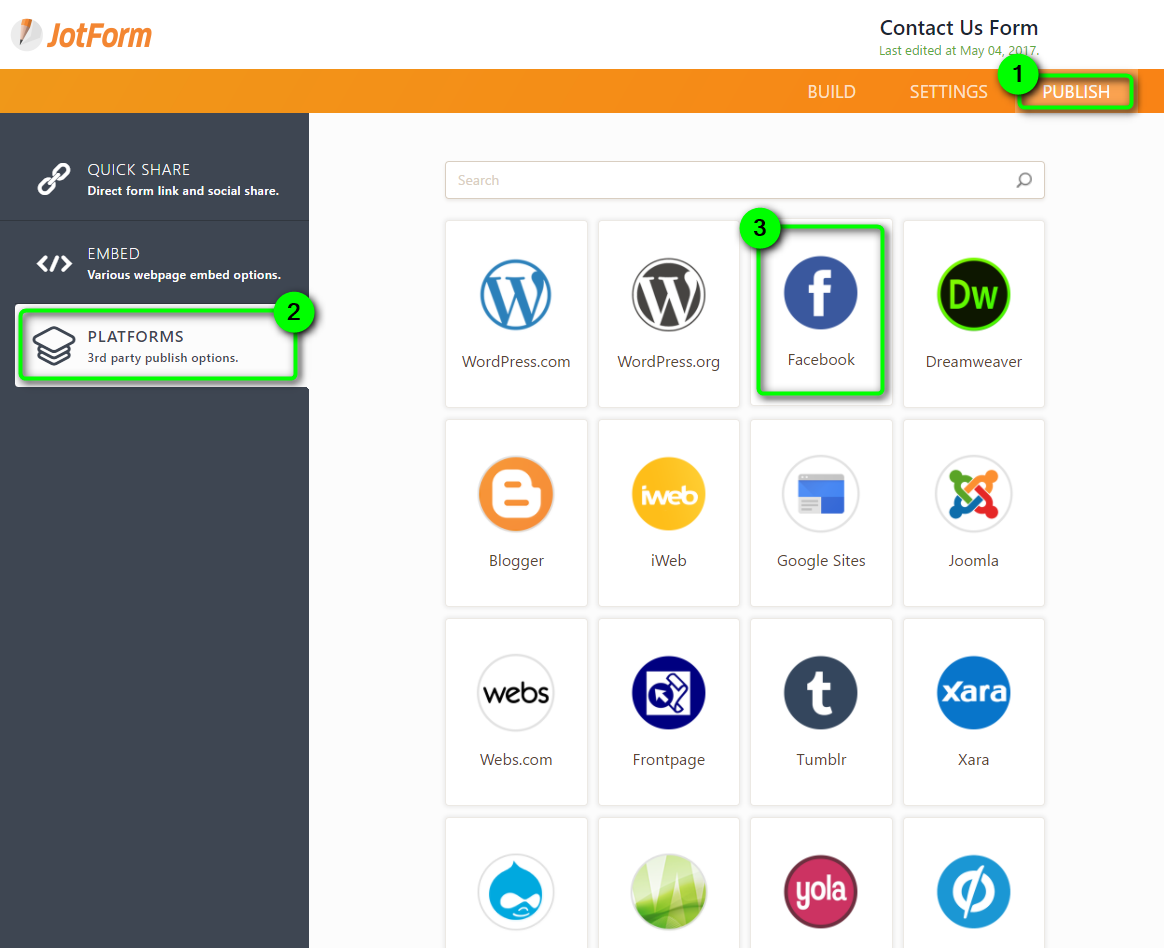Select the WordPress.com platform icon

click(516, 295)
